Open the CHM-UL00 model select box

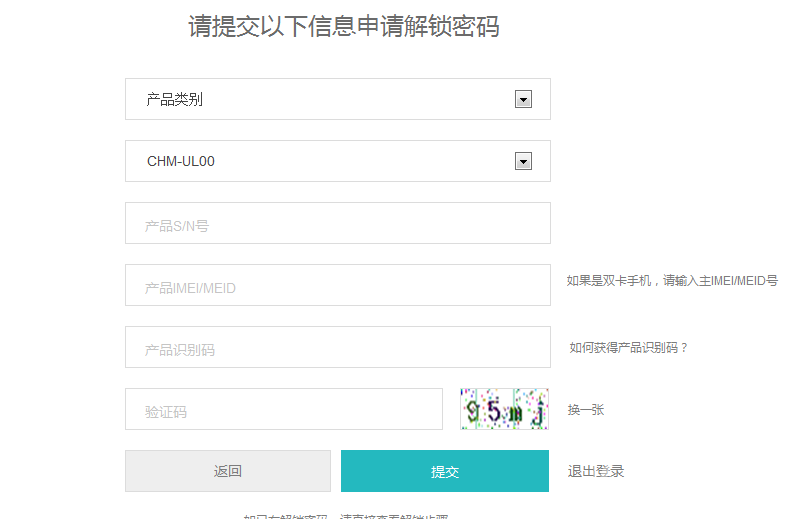coord(337,161)
